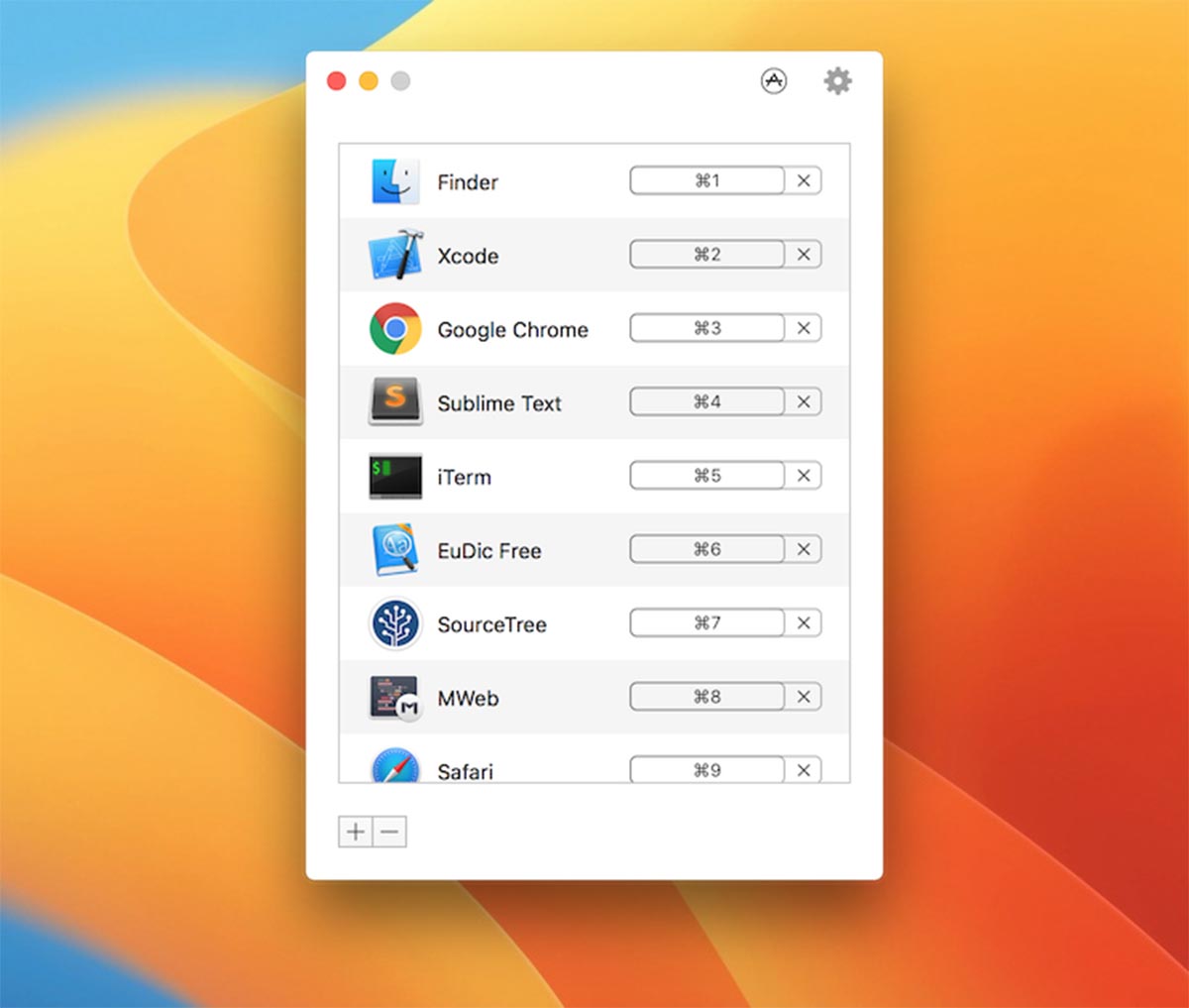Select the SourceTree row label
Viewport: 1189px width, 1008px height.
point(492,624)
